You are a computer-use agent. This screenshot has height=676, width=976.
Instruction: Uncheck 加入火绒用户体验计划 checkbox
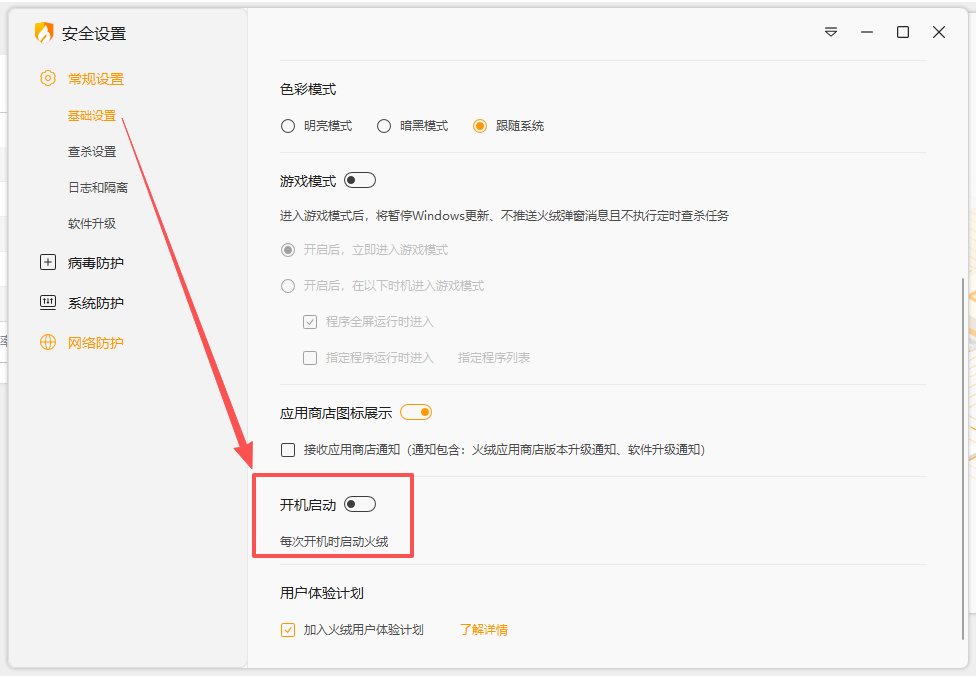(x=288, y=630)
